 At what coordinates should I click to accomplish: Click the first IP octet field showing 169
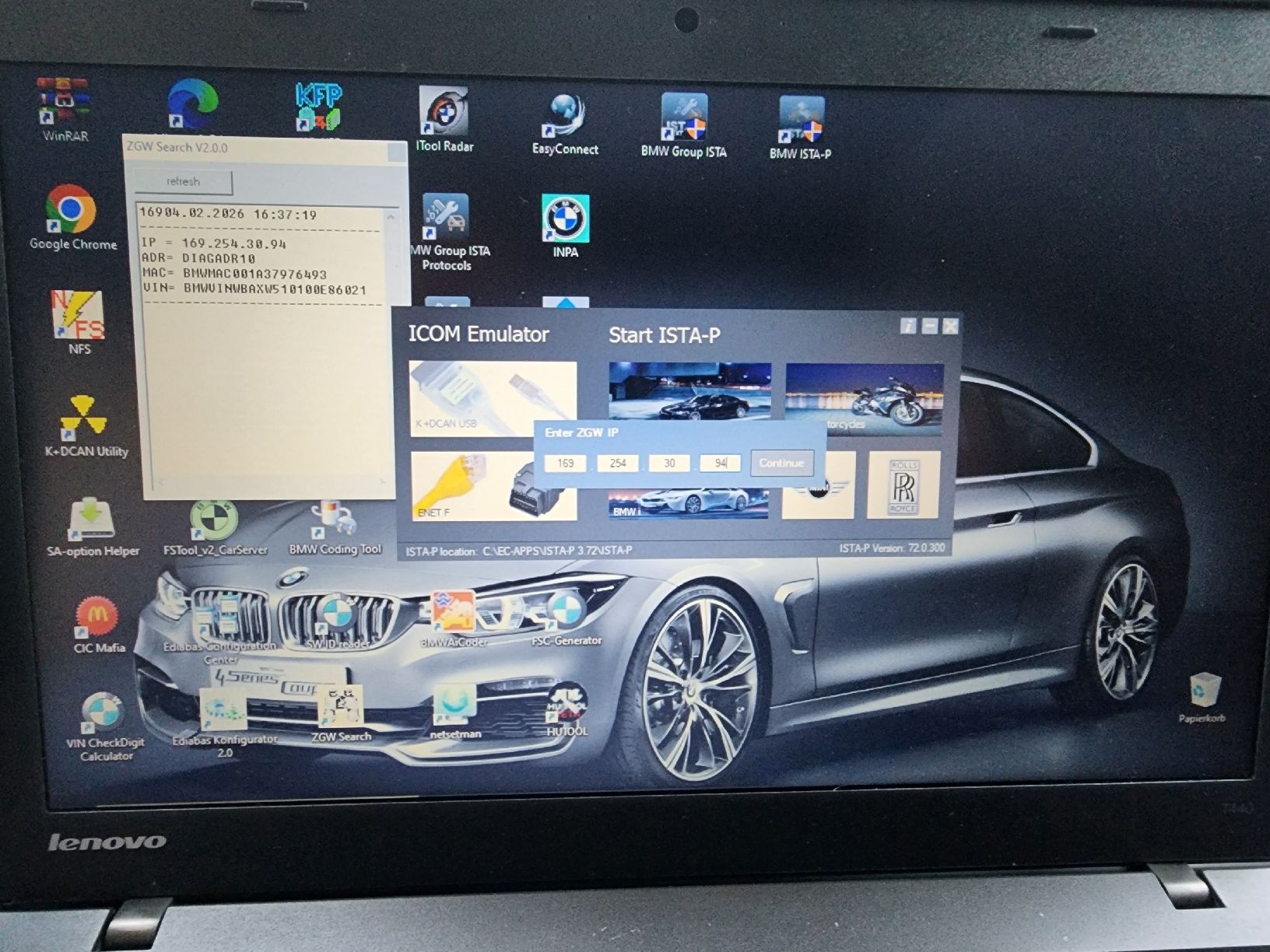tap(566, 463)
